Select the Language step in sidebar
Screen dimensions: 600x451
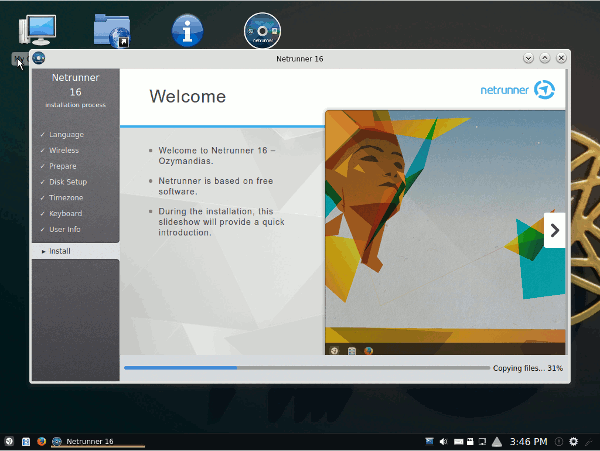(x=66, y=135)
